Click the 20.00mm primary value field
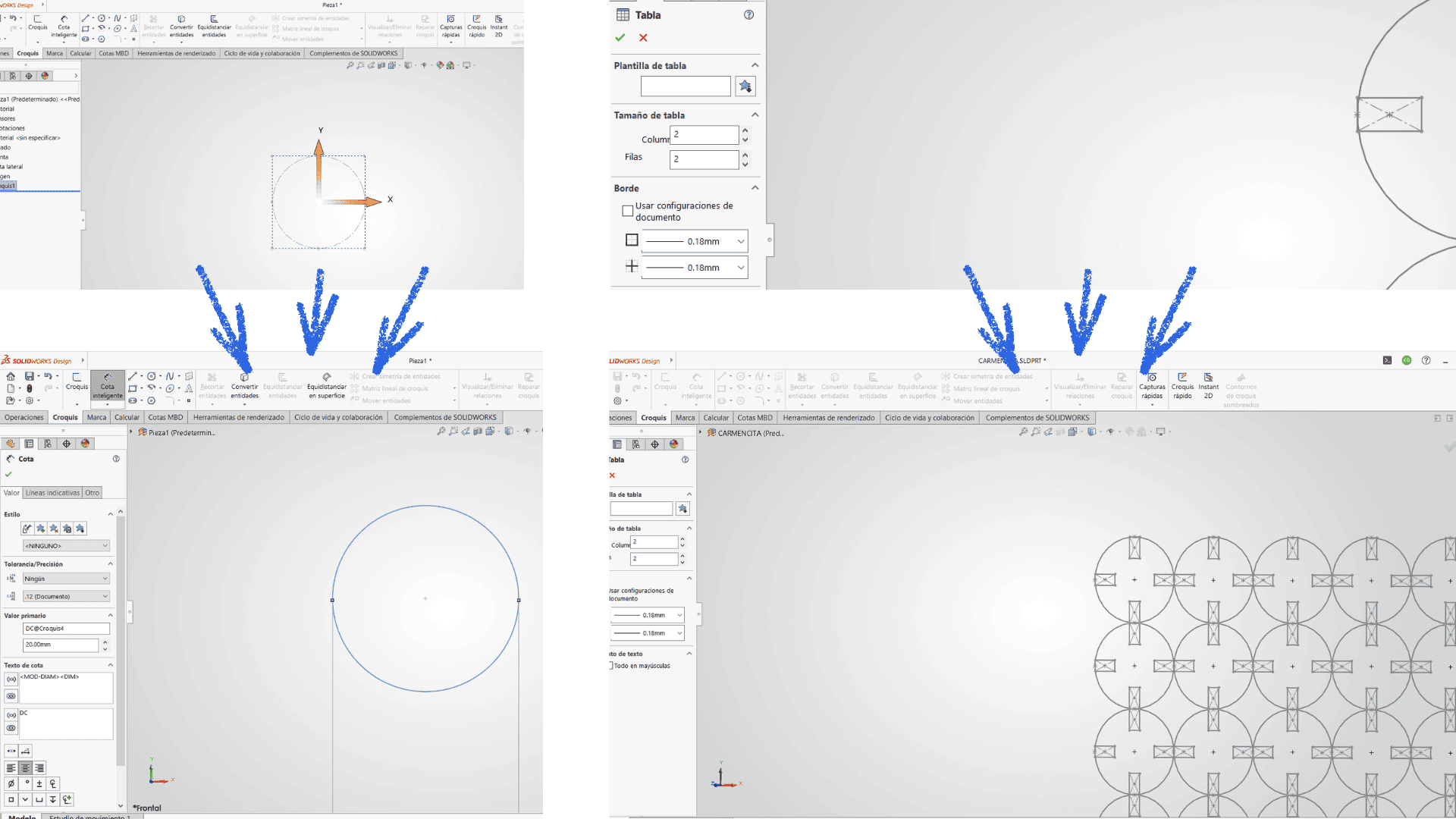Viewport: 1456px width, 819px height. 60,645
